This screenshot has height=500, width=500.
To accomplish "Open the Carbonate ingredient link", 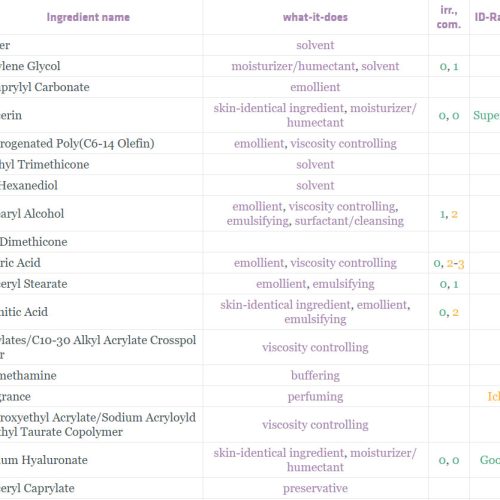I will [45, 87].
